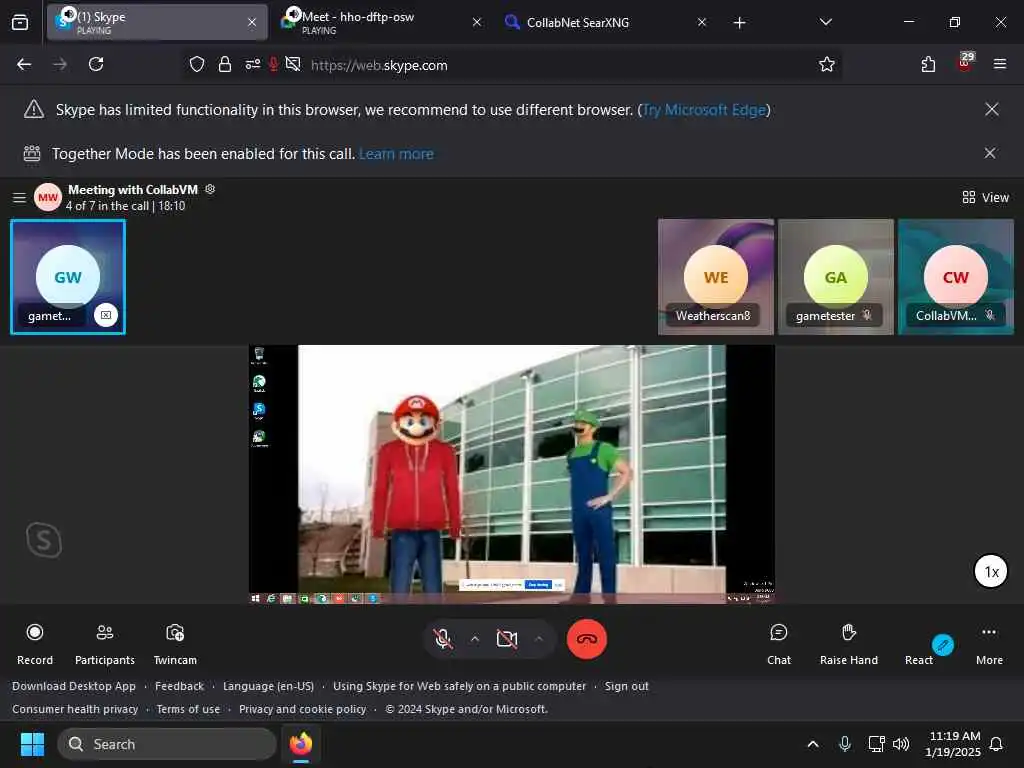1024x768 pixels.
Task: Open the Extensions puzzle icon
Action: pyautogui.click(x=928, y=64)
